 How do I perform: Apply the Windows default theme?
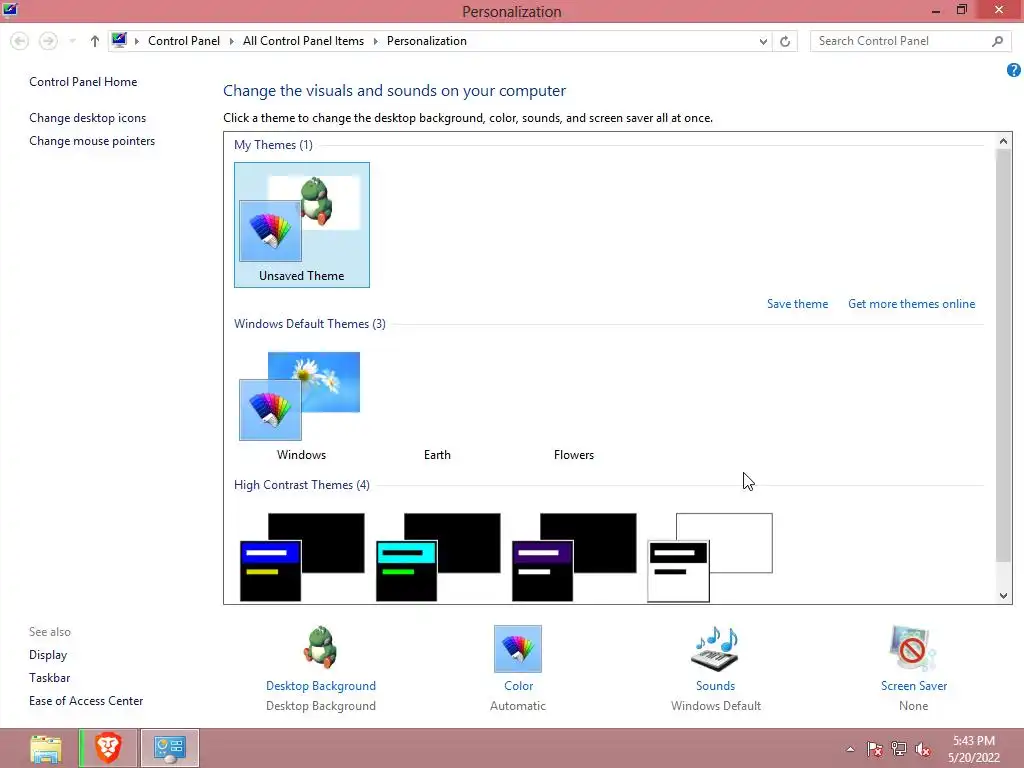pos(301,406)
